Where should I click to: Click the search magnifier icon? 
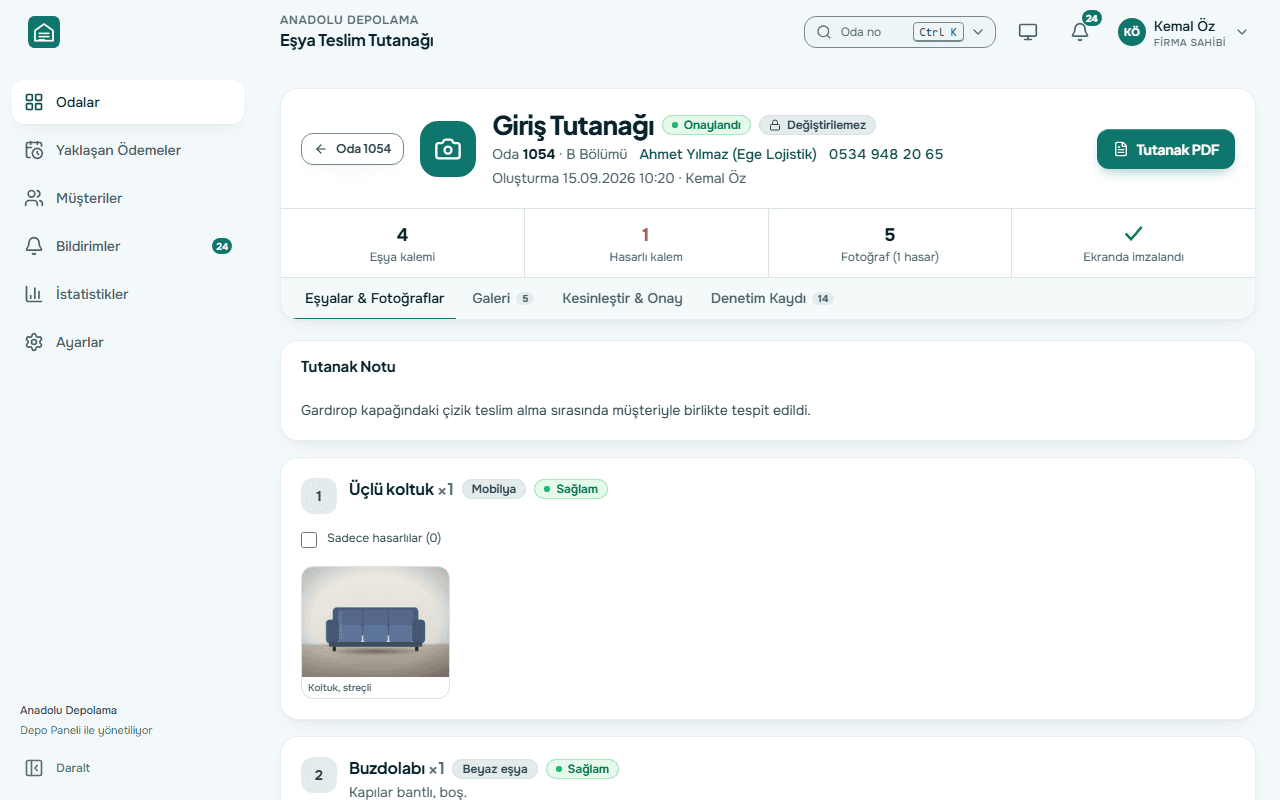pyautogui.click(x=824, y=32)
